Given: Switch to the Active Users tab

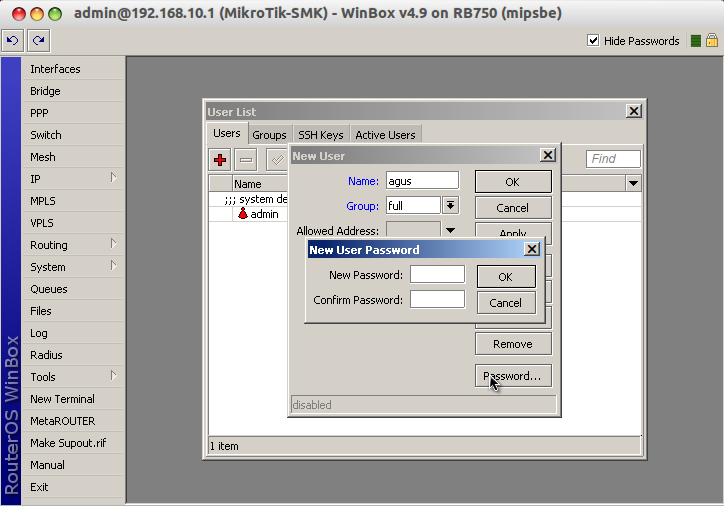Looking at the screenshot, I should (385, 135).
